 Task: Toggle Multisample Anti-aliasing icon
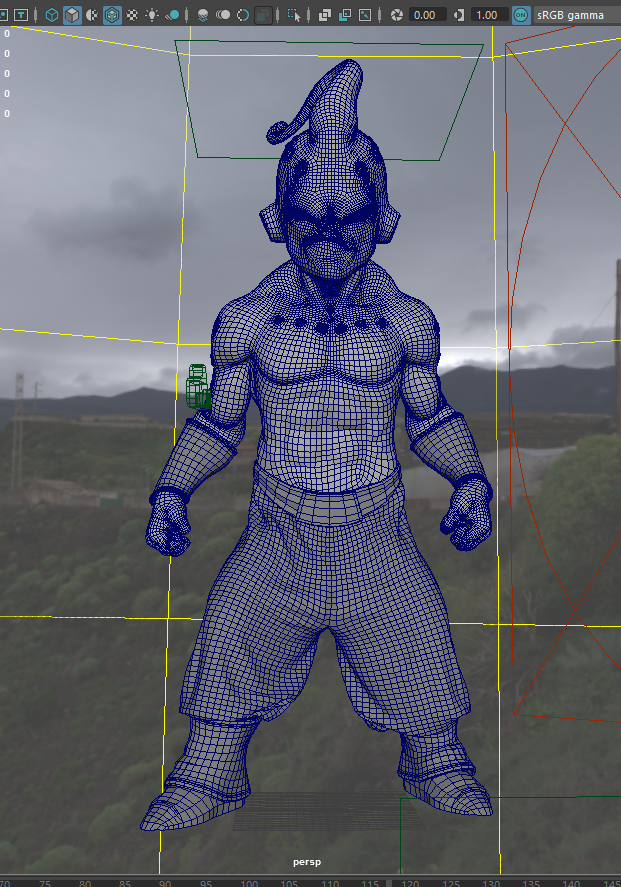click(243, 15)
